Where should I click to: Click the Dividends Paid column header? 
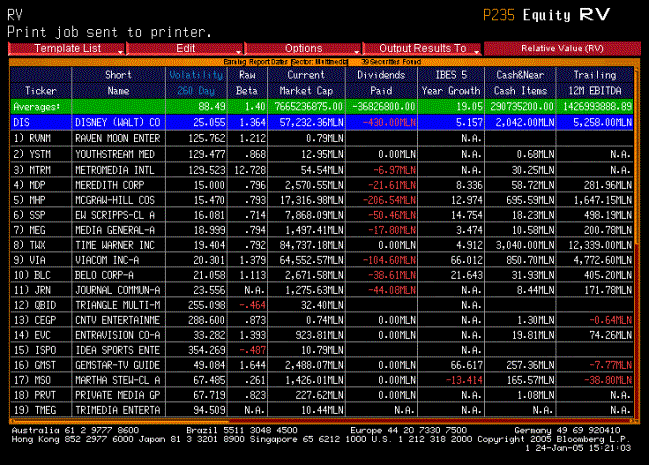click(381, 82)
